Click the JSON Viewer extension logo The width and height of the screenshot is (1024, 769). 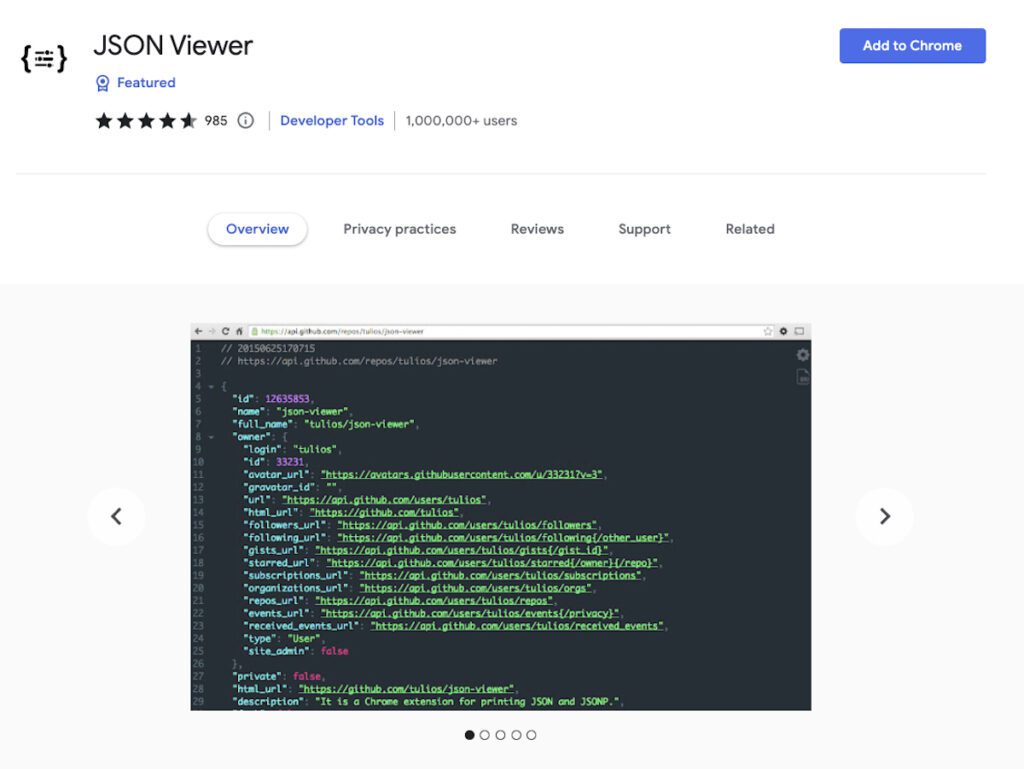tap(44, 59)
